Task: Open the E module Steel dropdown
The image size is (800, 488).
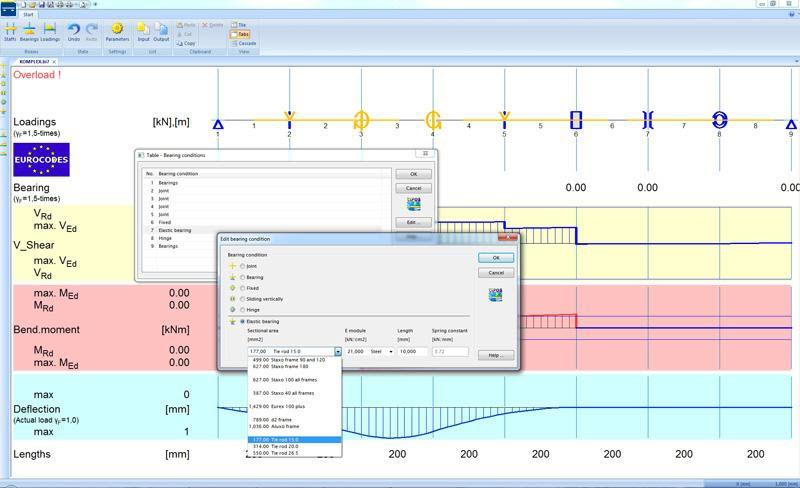Action: pyautogui.click(x=390, y=352)
